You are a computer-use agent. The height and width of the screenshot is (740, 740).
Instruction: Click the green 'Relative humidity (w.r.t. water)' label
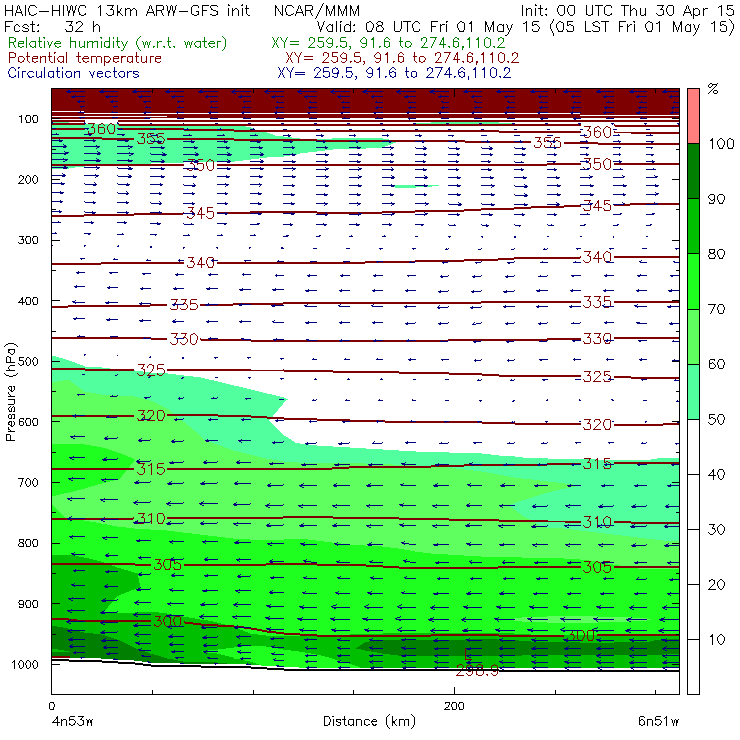(118, 43)
